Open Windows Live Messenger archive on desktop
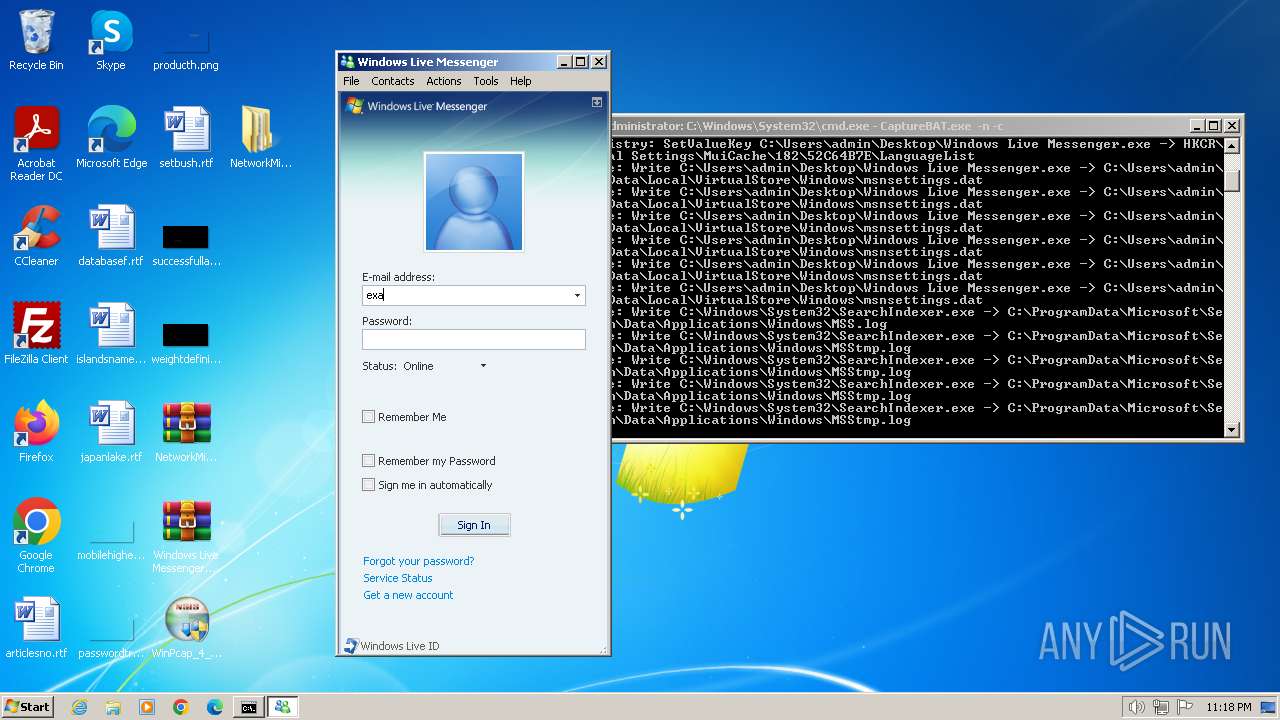 click(186, 536)
